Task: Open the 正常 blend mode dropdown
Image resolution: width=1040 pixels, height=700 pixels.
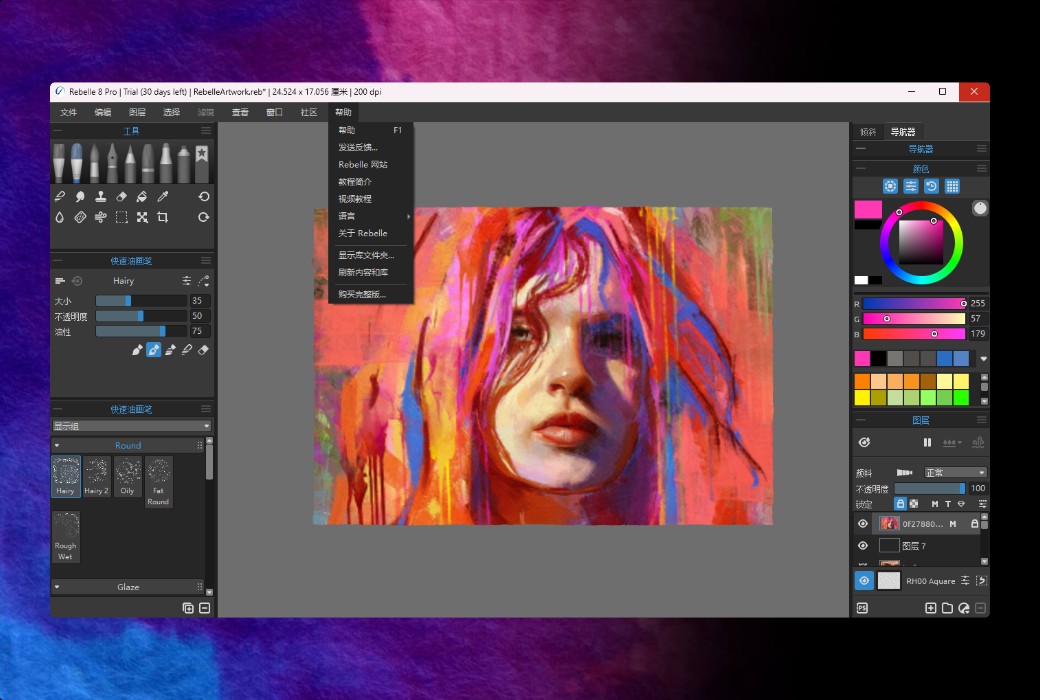Action: click(x=954, y=472)
